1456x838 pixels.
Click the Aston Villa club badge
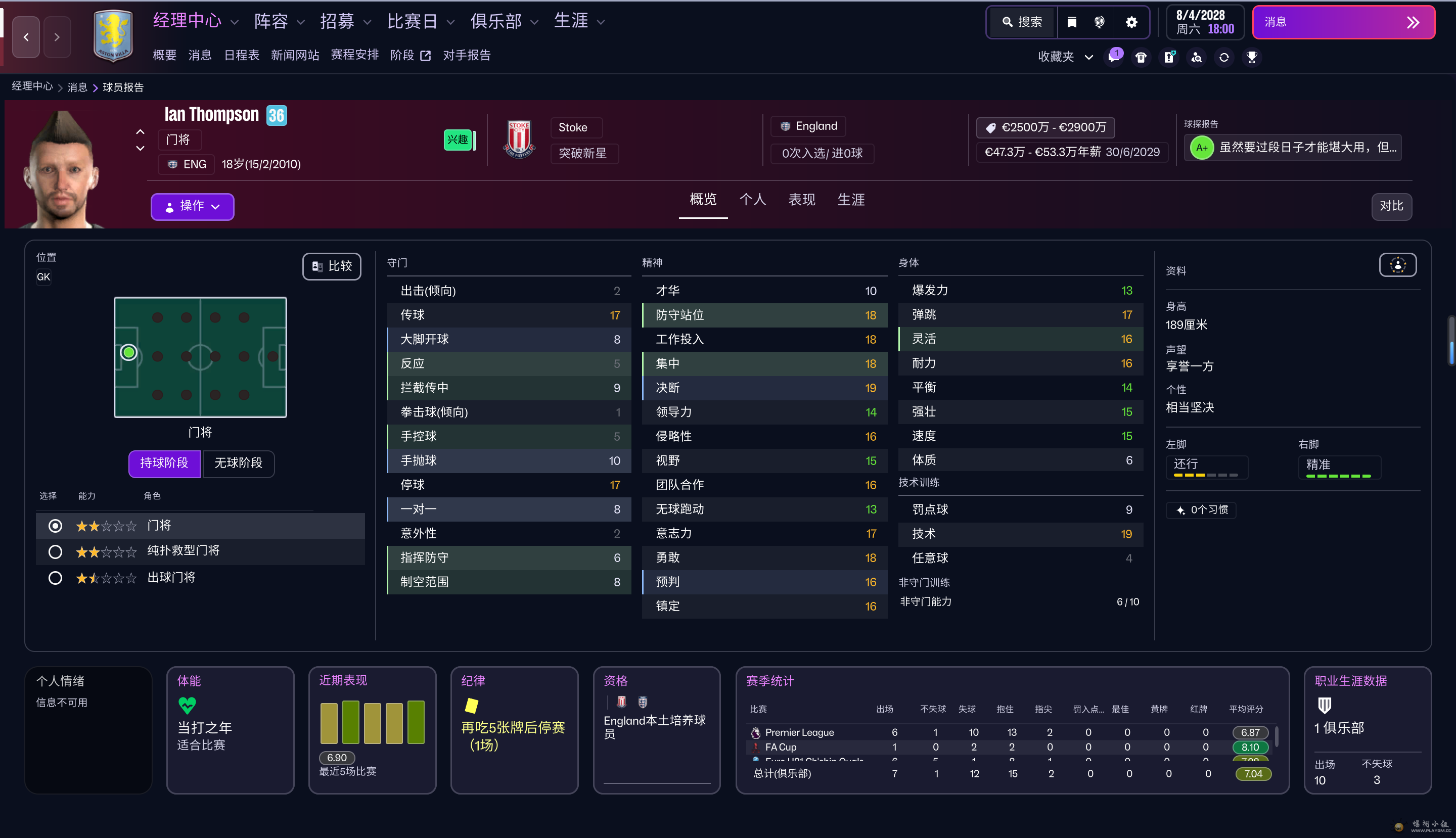pos(113,36)
